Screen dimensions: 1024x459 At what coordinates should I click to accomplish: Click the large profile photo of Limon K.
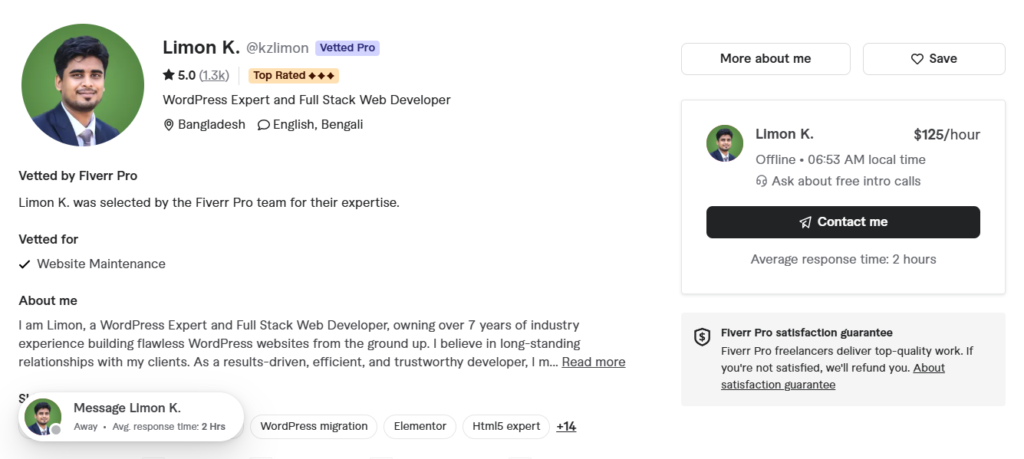coord(83,85)
